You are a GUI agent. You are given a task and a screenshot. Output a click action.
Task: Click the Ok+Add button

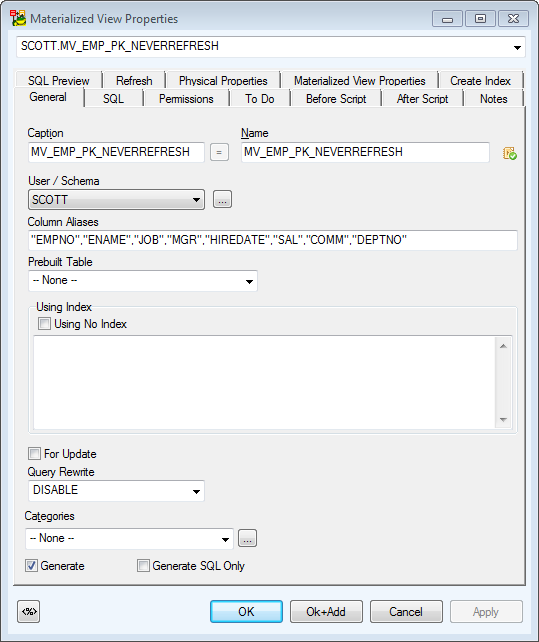pos(326,612)
